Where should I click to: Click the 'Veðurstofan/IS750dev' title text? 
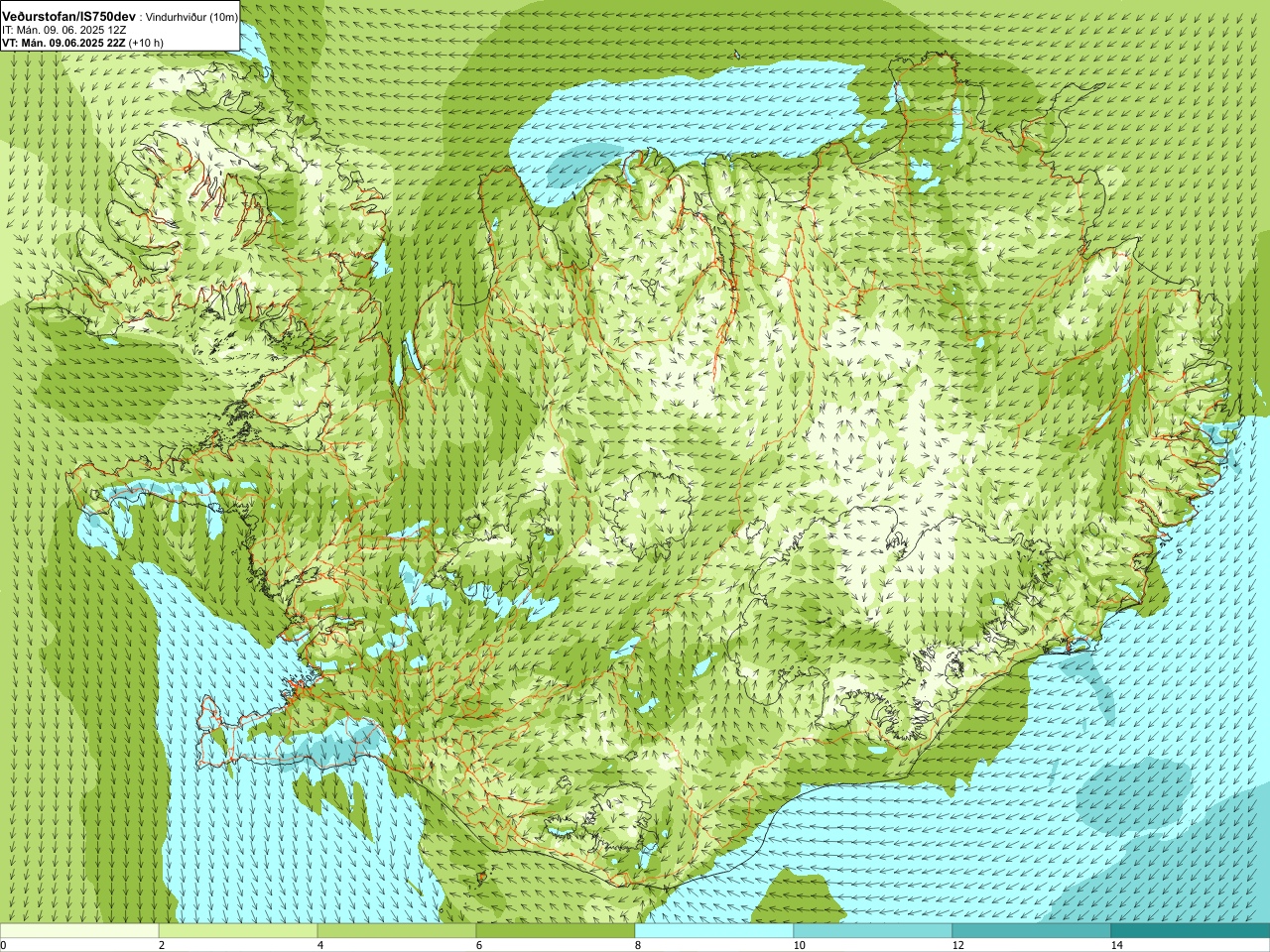coord(69,17)
